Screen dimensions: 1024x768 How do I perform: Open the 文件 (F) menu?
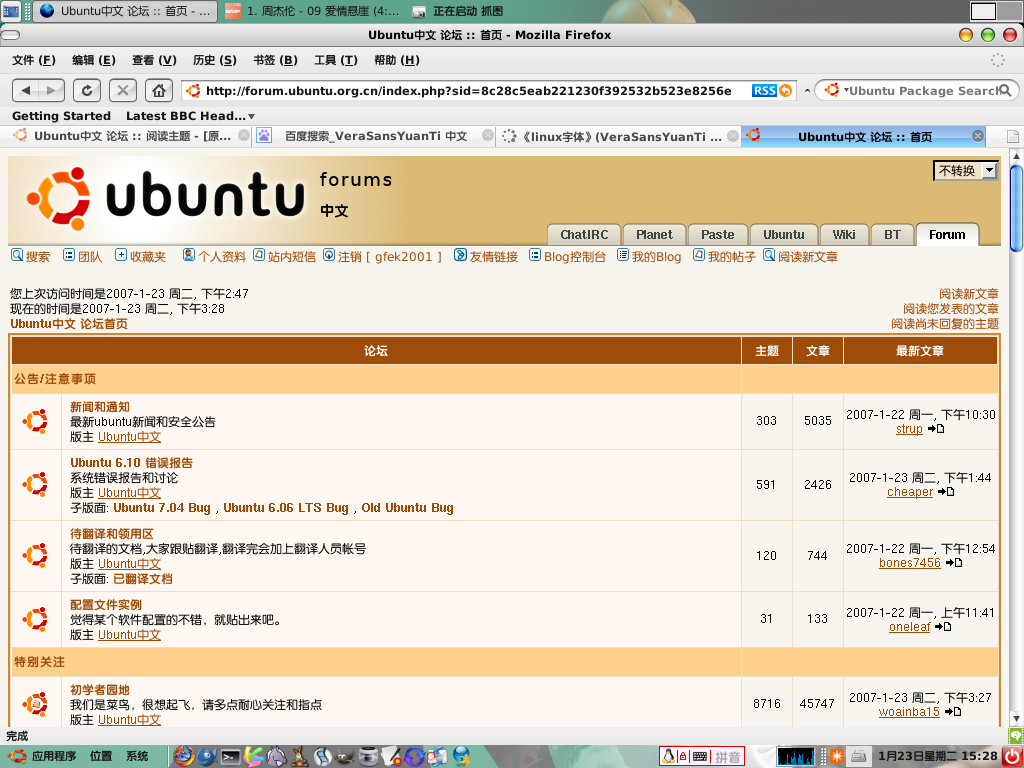click(34, 60)
